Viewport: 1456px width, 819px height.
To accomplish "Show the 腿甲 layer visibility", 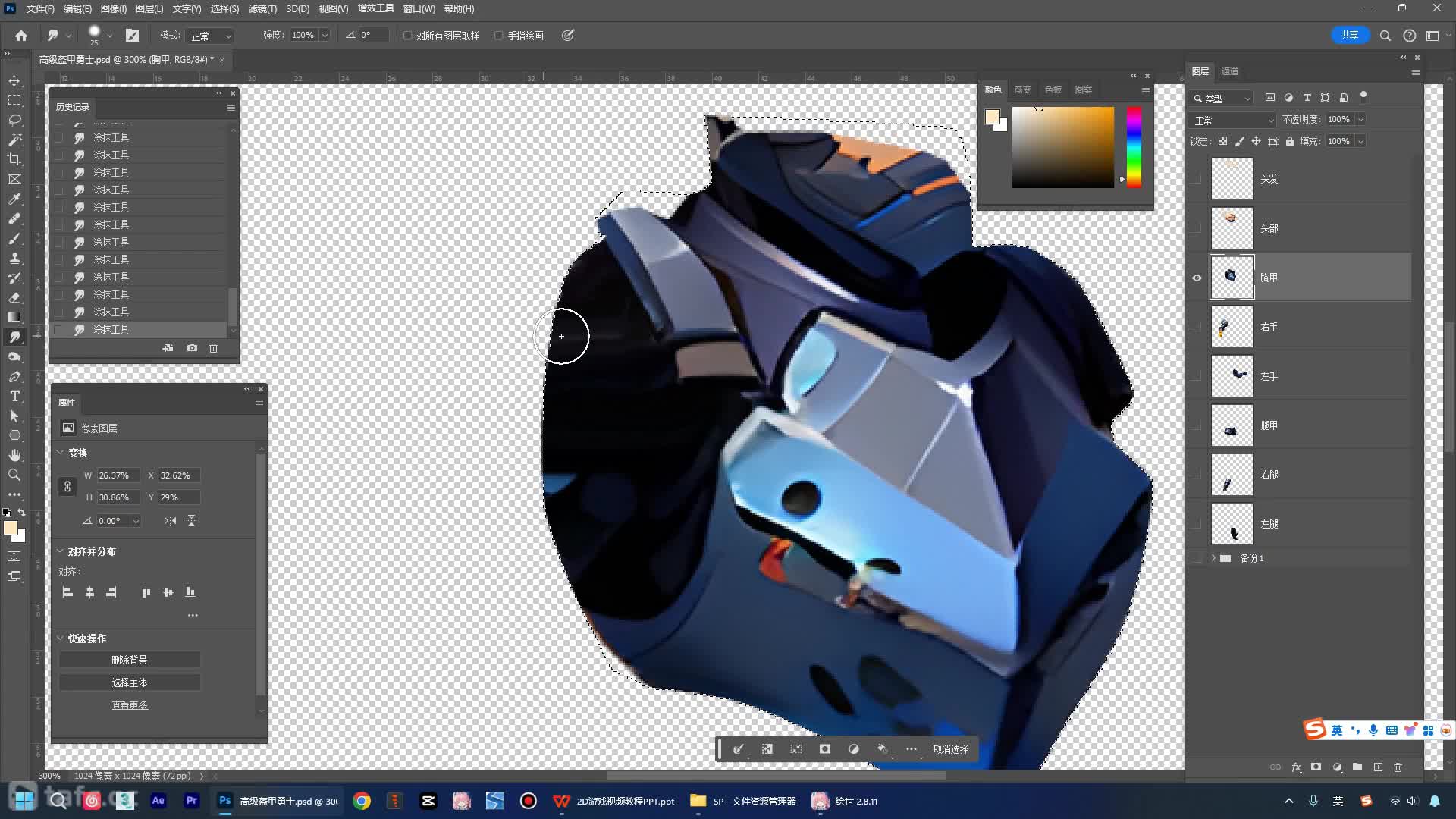I will tap(1197, 425).
